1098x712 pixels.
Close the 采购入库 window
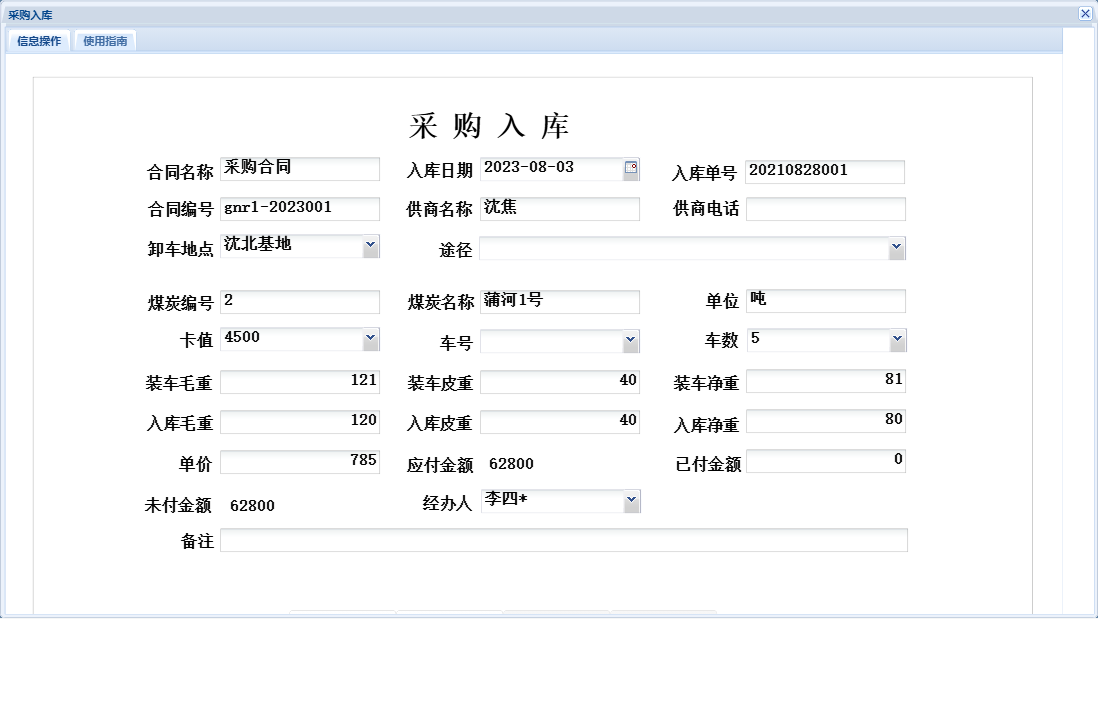coord(1085,13)
